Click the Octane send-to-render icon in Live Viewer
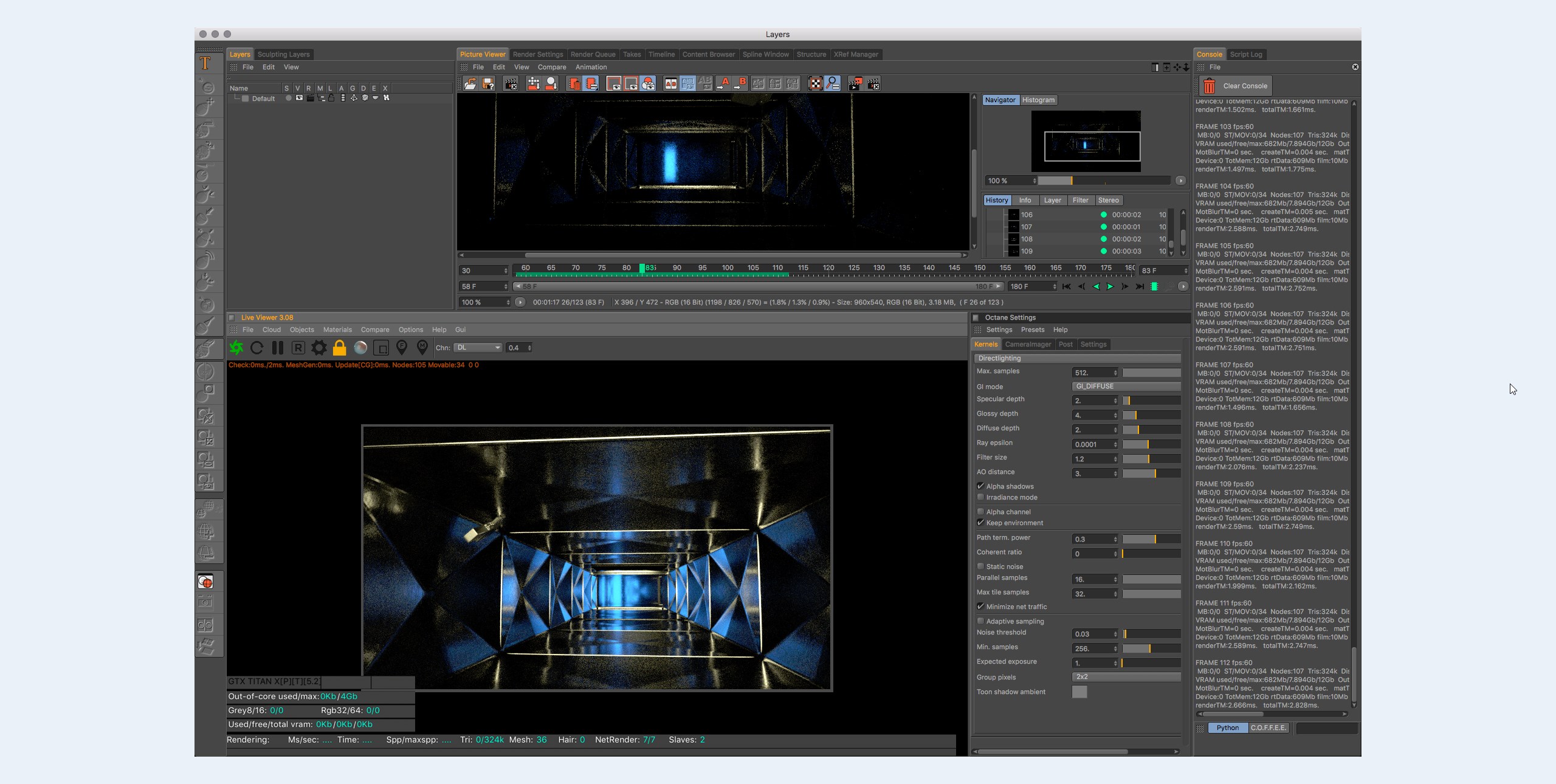1556x784 pixels. [x=236, y=348]
